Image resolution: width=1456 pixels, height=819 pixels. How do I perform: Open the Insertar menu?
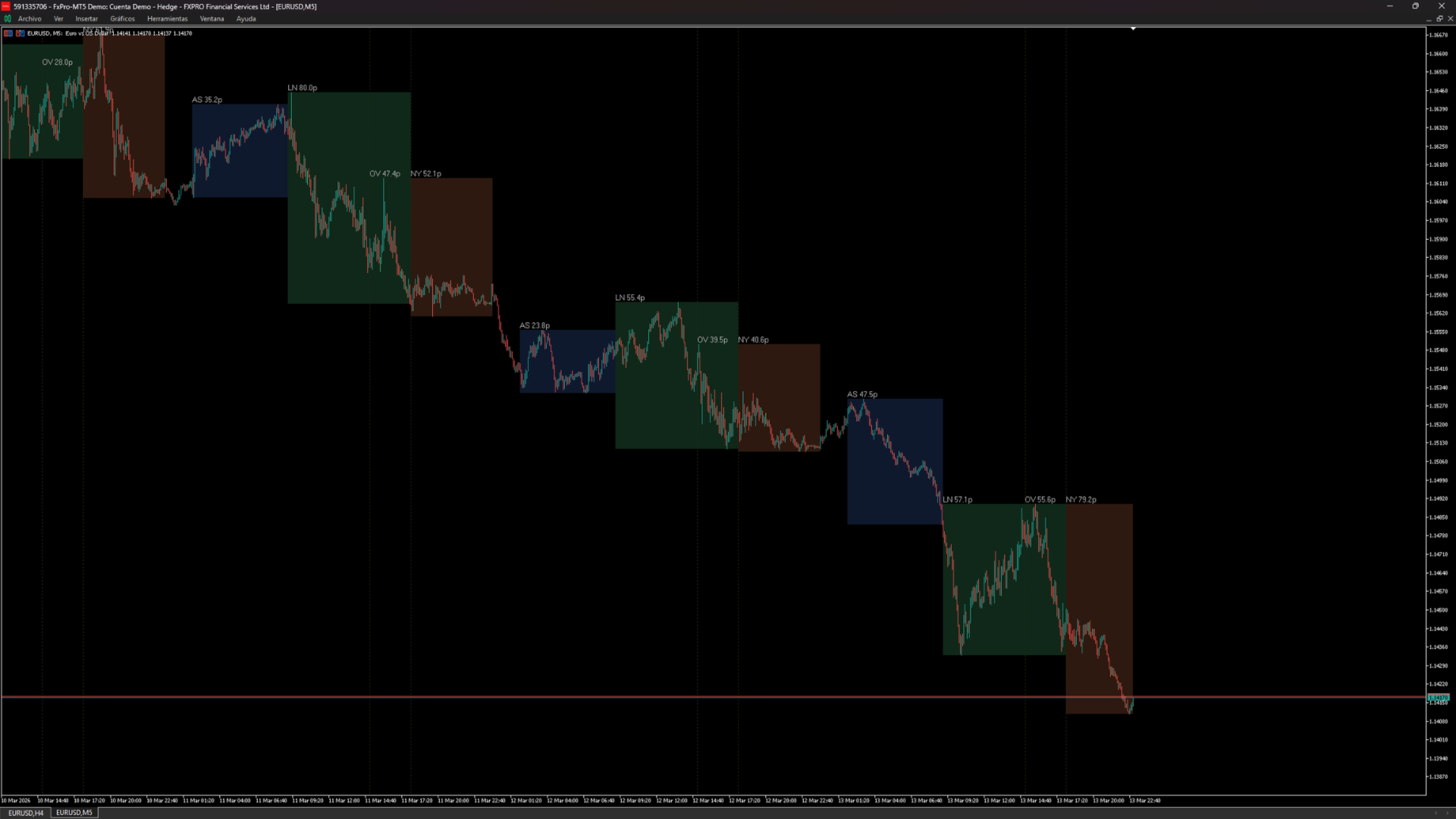(x=86, y=19)
